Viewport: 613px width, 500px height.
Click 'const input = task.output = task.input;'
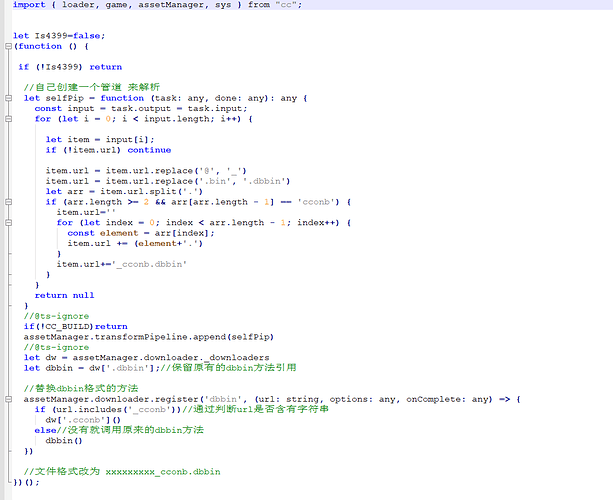pyautogui.click(x=141, y=108)
